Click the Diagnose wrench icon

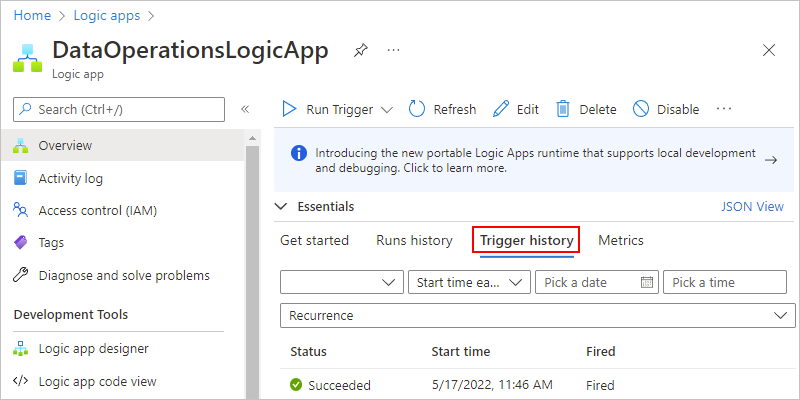[x=20, y=276]
